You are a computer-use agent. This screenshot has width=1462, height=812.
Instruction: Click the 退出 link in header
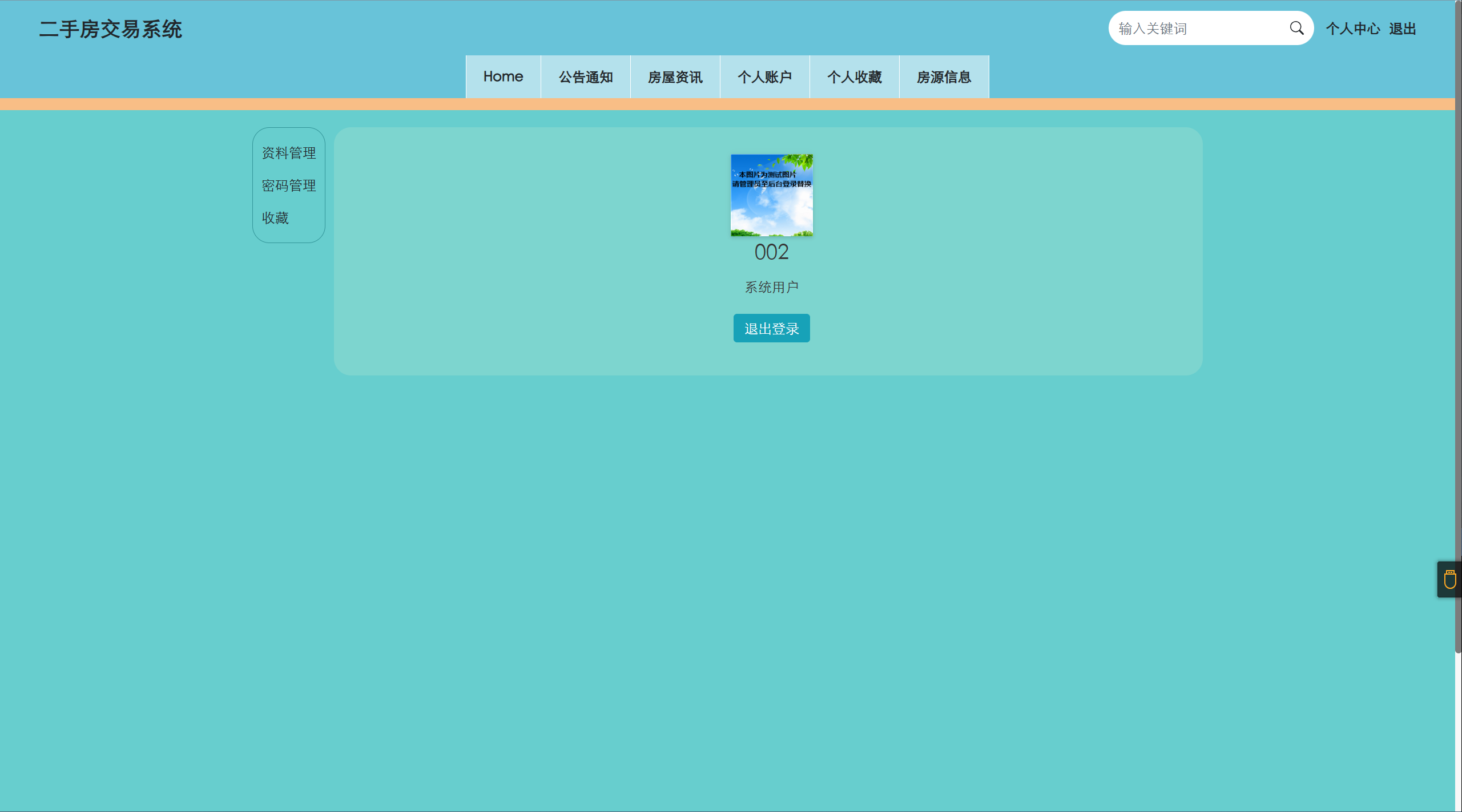(1403, 29)
